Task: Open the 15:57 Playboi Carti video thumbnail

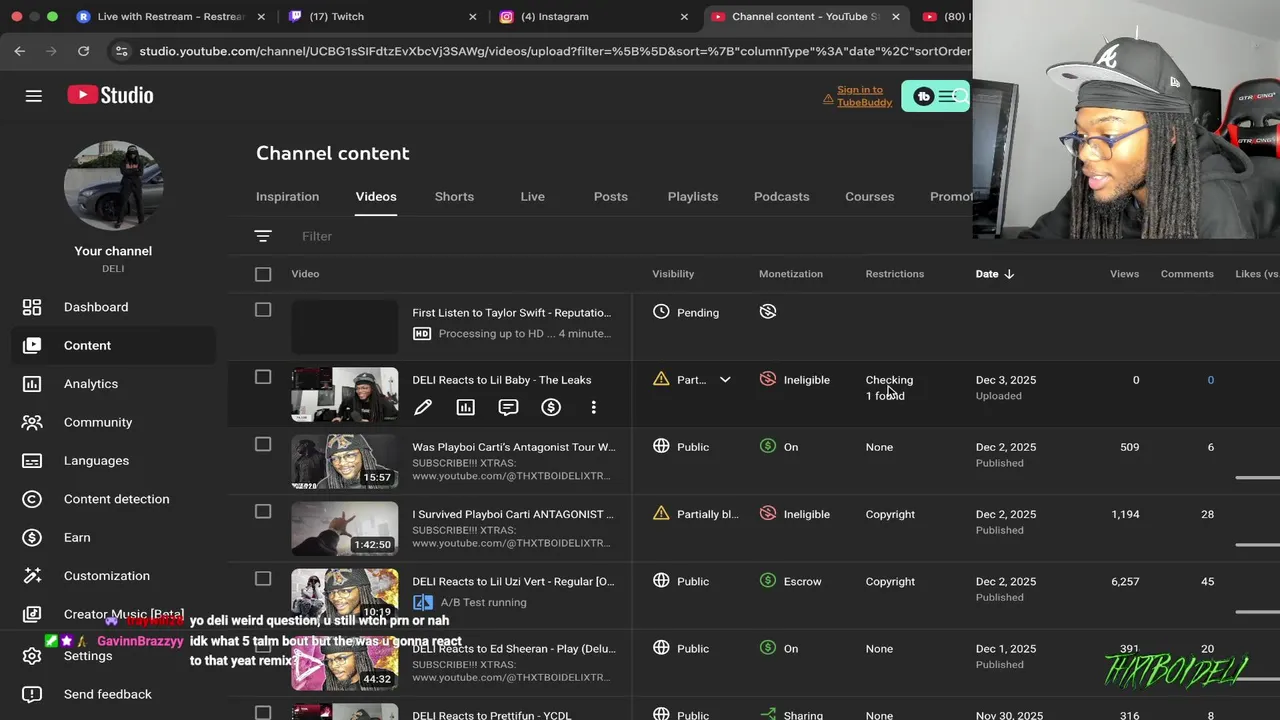Action: (x=344, y=462)
